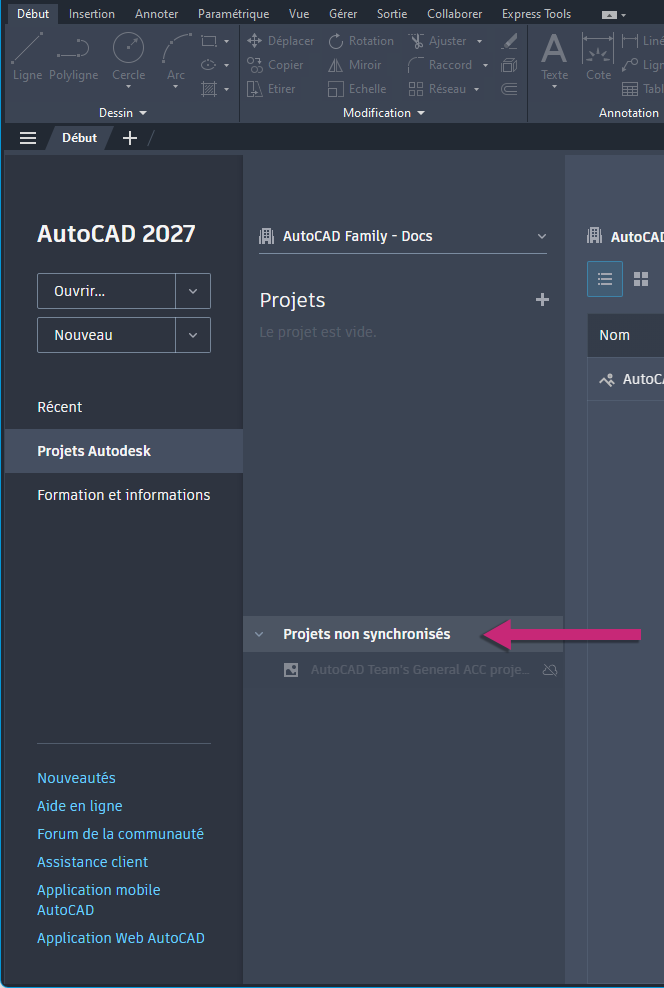Collapse Projets non synchronisés section
The height and width of the screenshot is (988, 664).
point(259,634)
